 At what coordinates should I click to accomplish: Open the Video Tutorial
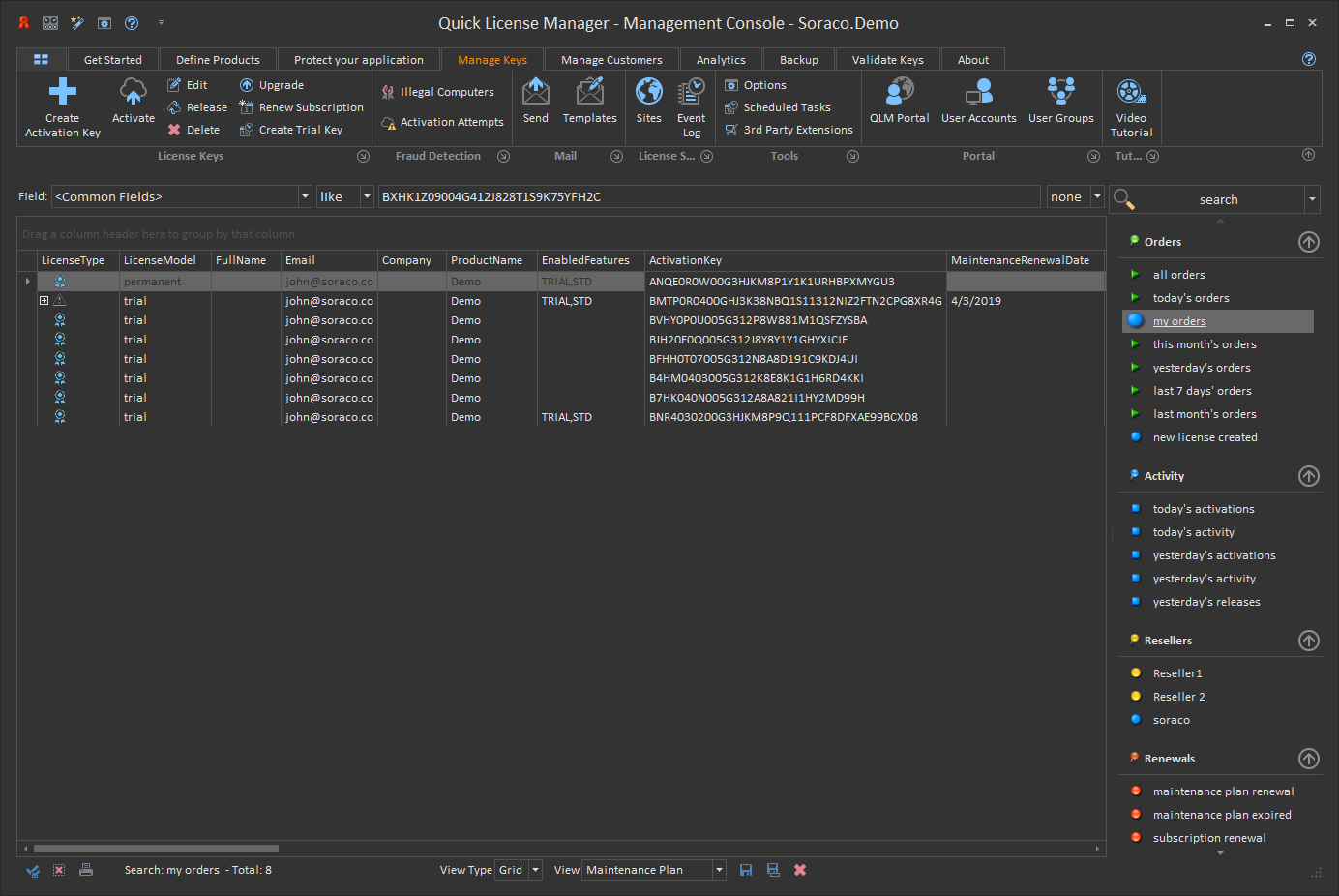coord(1131,93)
